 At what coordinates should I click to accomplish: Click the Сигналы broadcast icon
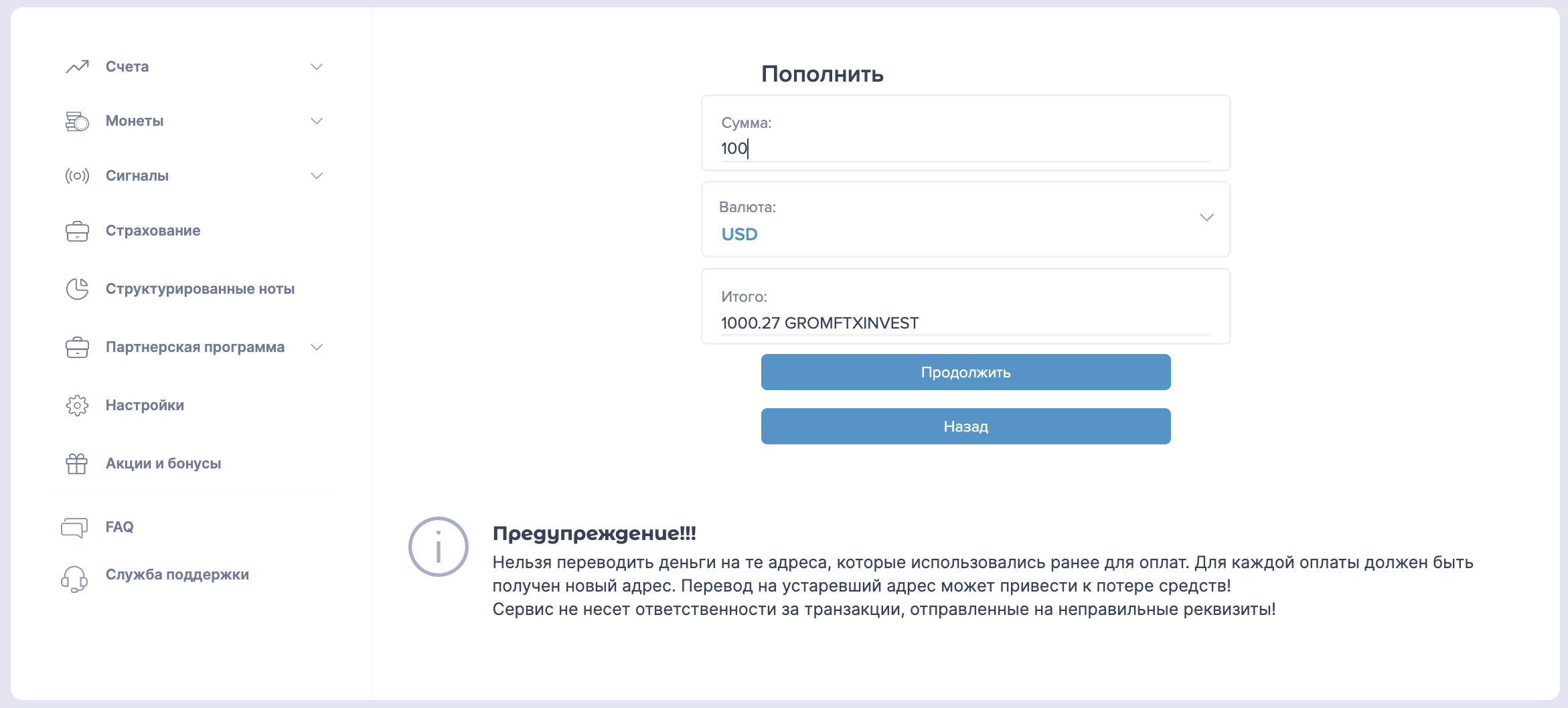tap(77, 176)
